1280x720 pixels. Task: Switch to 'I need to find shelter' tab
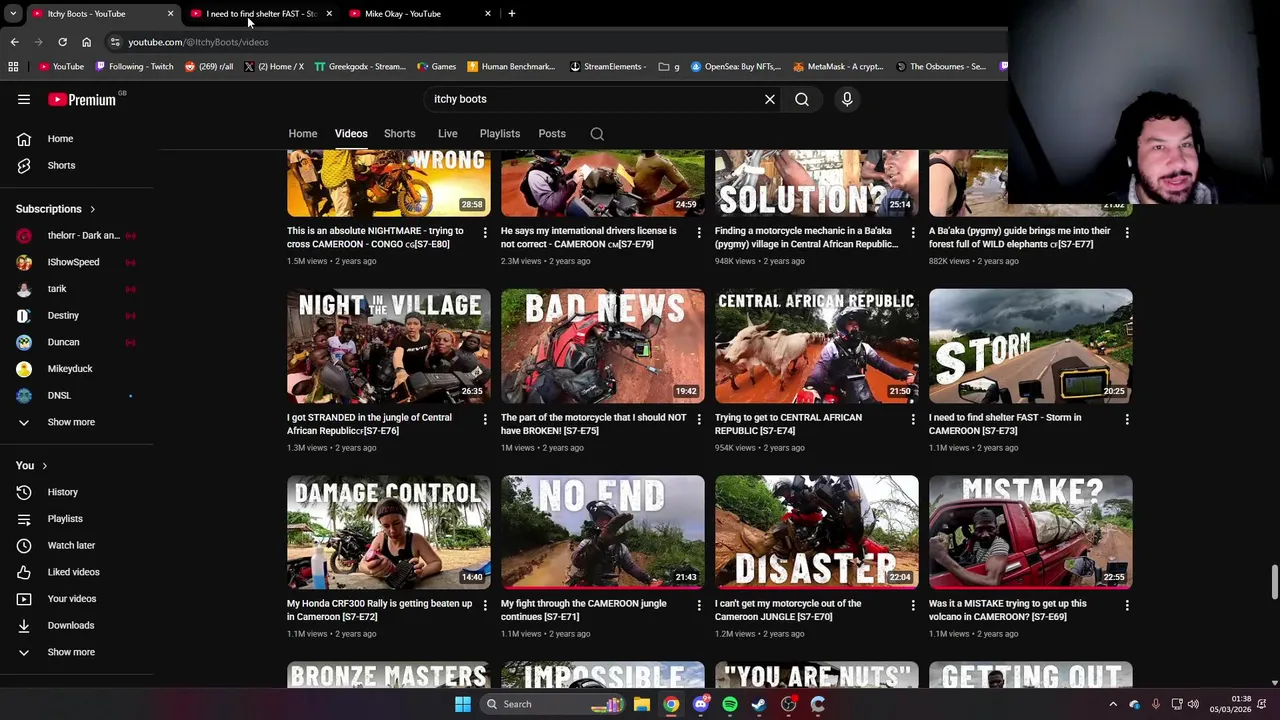pyautogui.click(x=261, y=14)
